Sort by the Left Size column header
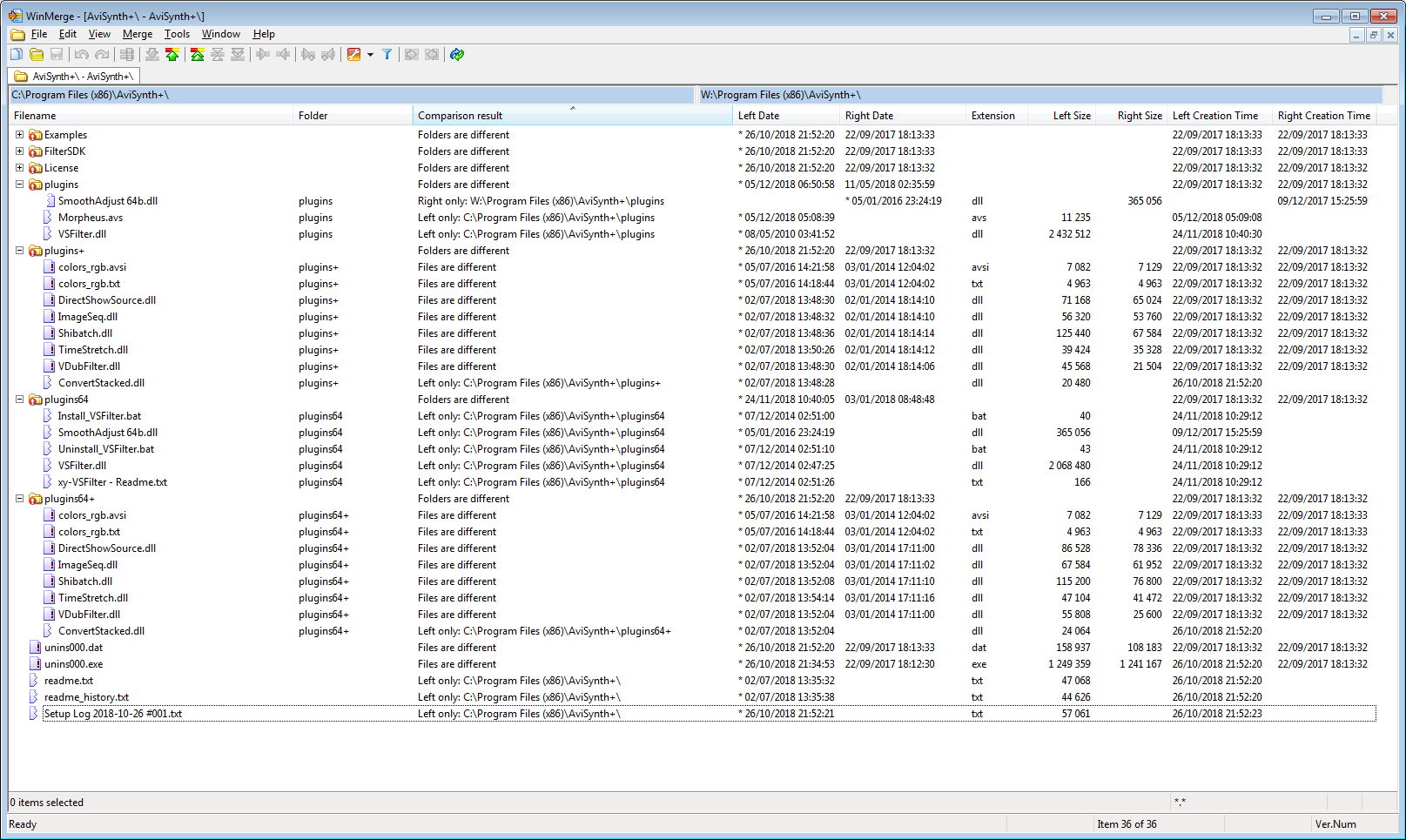 point(1060,116)
